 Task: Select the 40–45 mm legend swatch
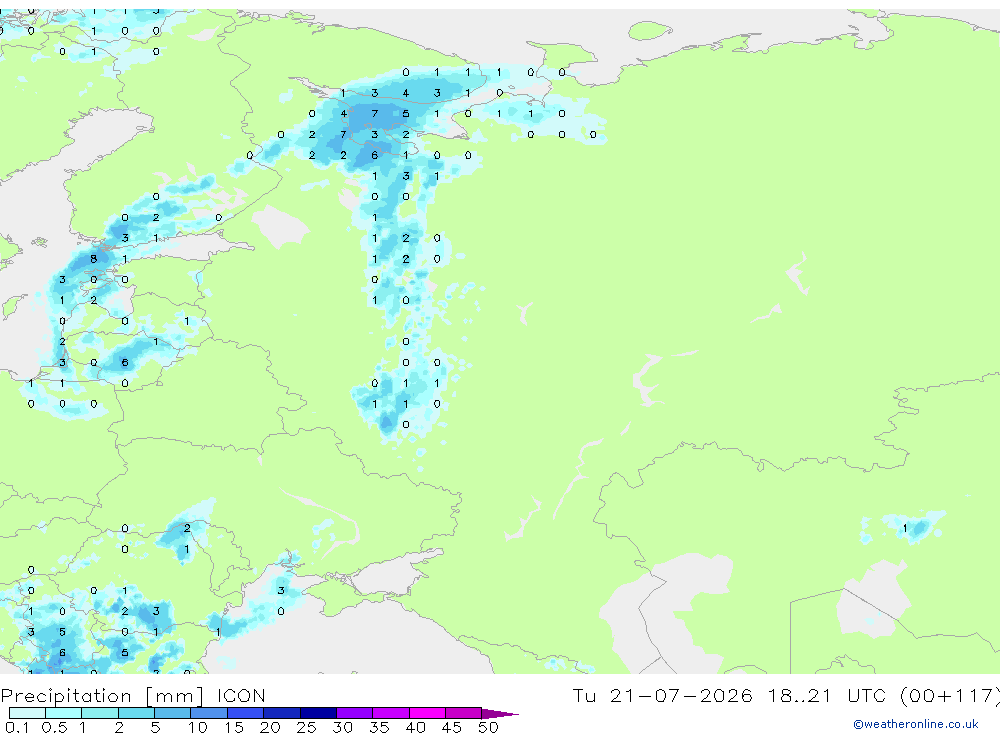[x=427, y=713]
